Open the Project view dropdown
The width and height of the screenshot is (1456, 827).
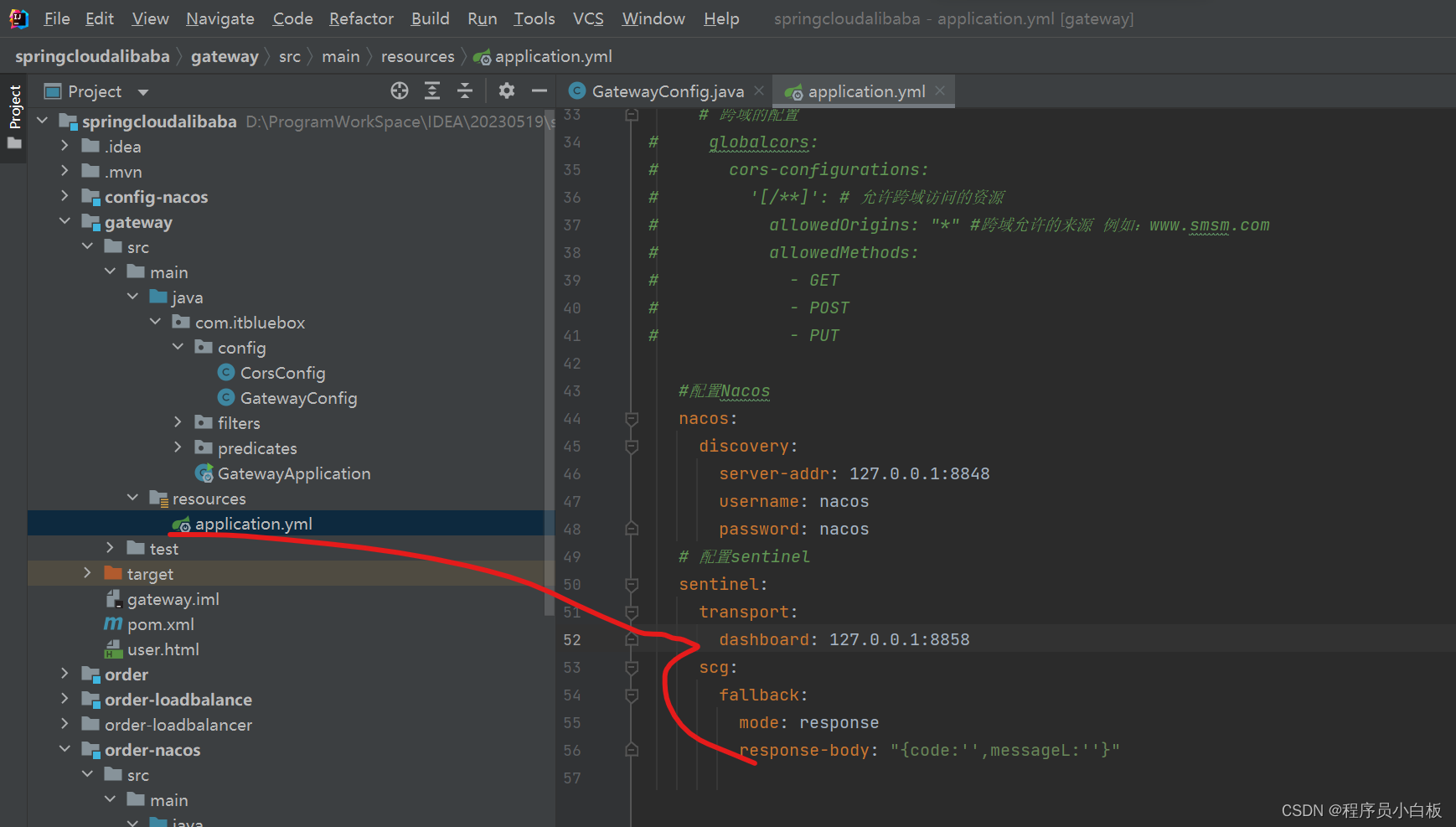pyautogui.click(x=143, y=91)
